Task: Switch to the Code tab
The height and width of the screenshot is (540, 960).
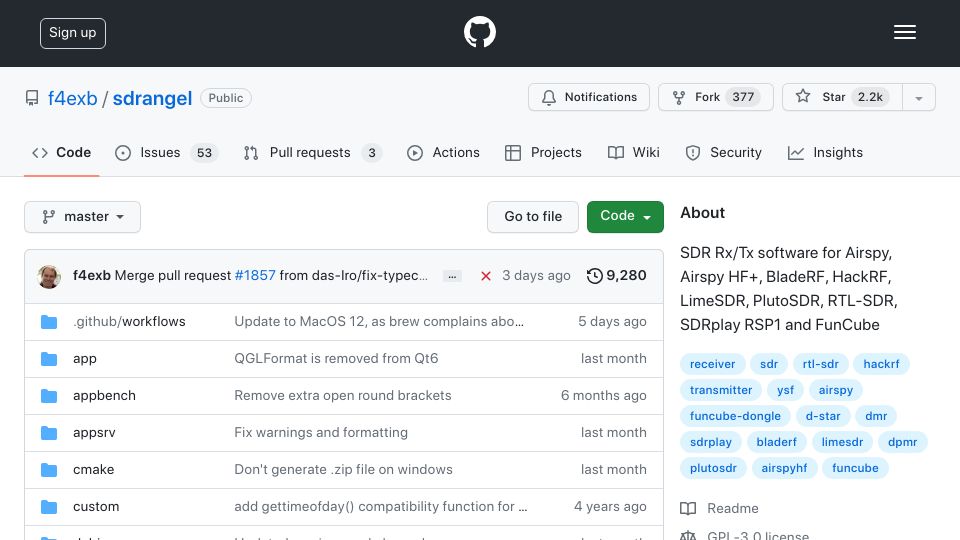Action: click(x=61, y=152)
